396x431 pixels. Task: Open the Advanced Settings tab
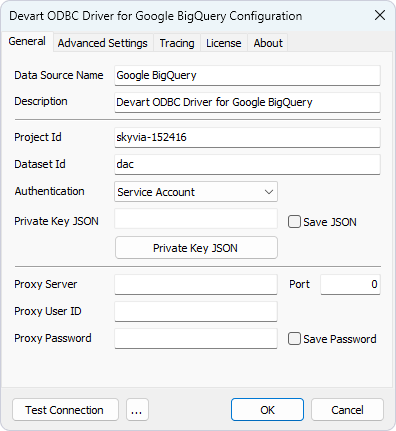tap(103, 43)
